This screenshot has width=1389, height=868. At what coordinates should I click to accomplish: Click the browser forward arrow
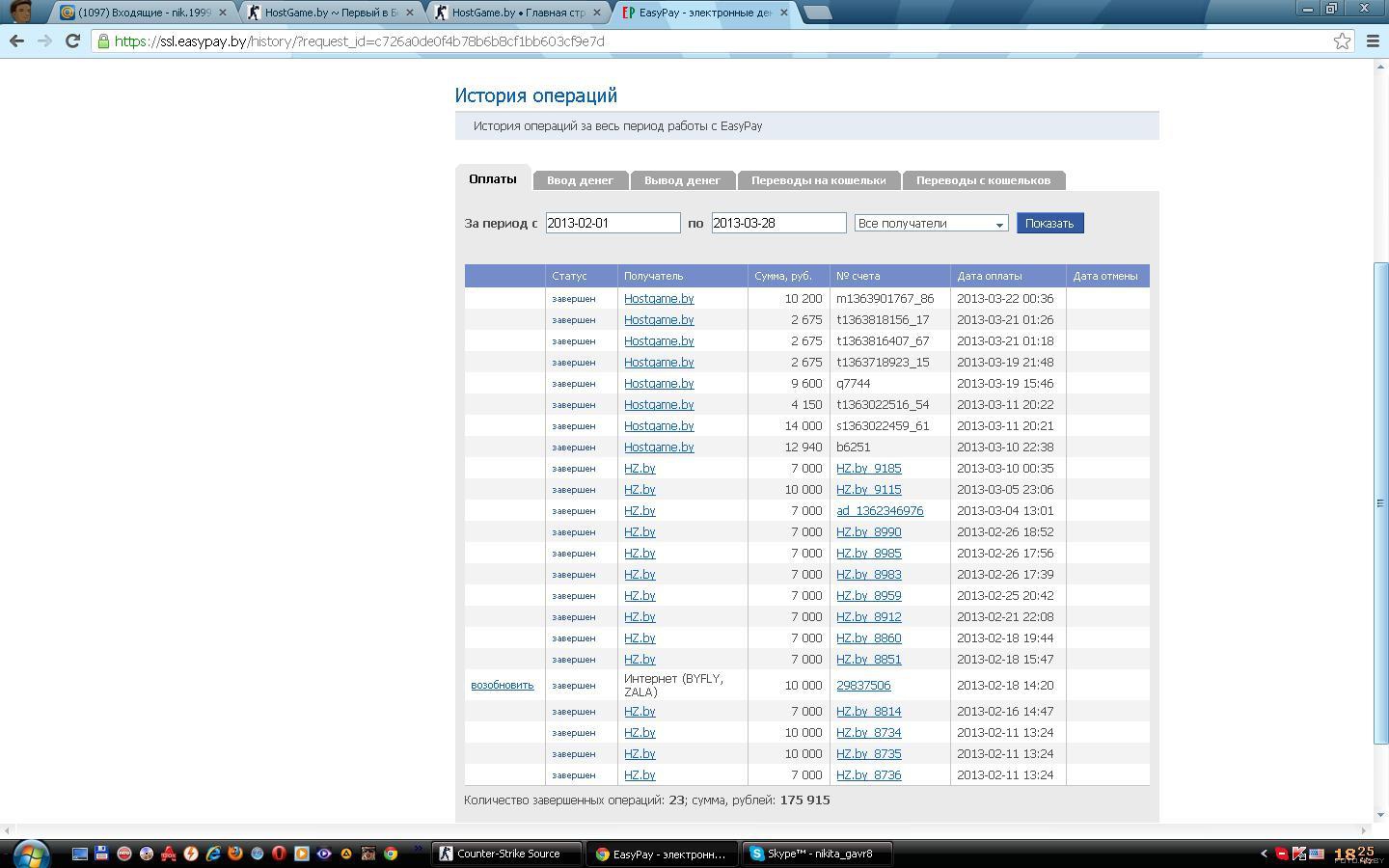click(44, 41)
